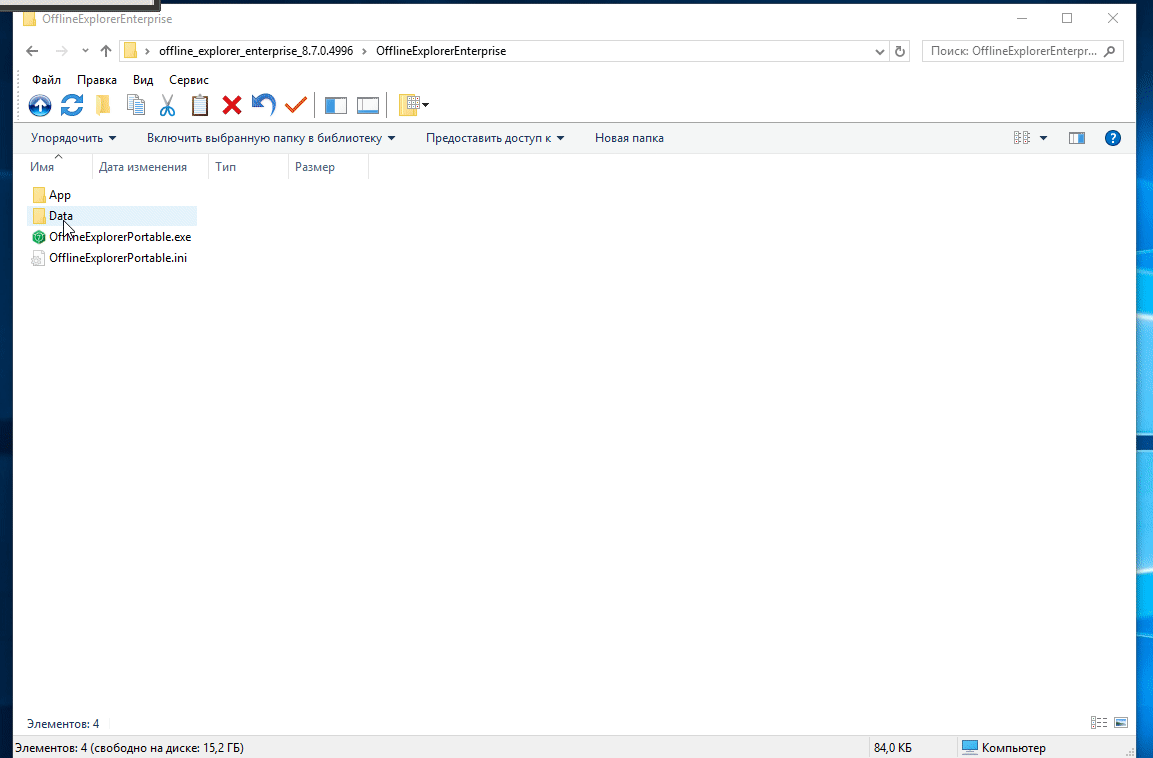Open the recent locations dropdown arrow
This screenshot has height=758, width=1153.
coord(85,51)
